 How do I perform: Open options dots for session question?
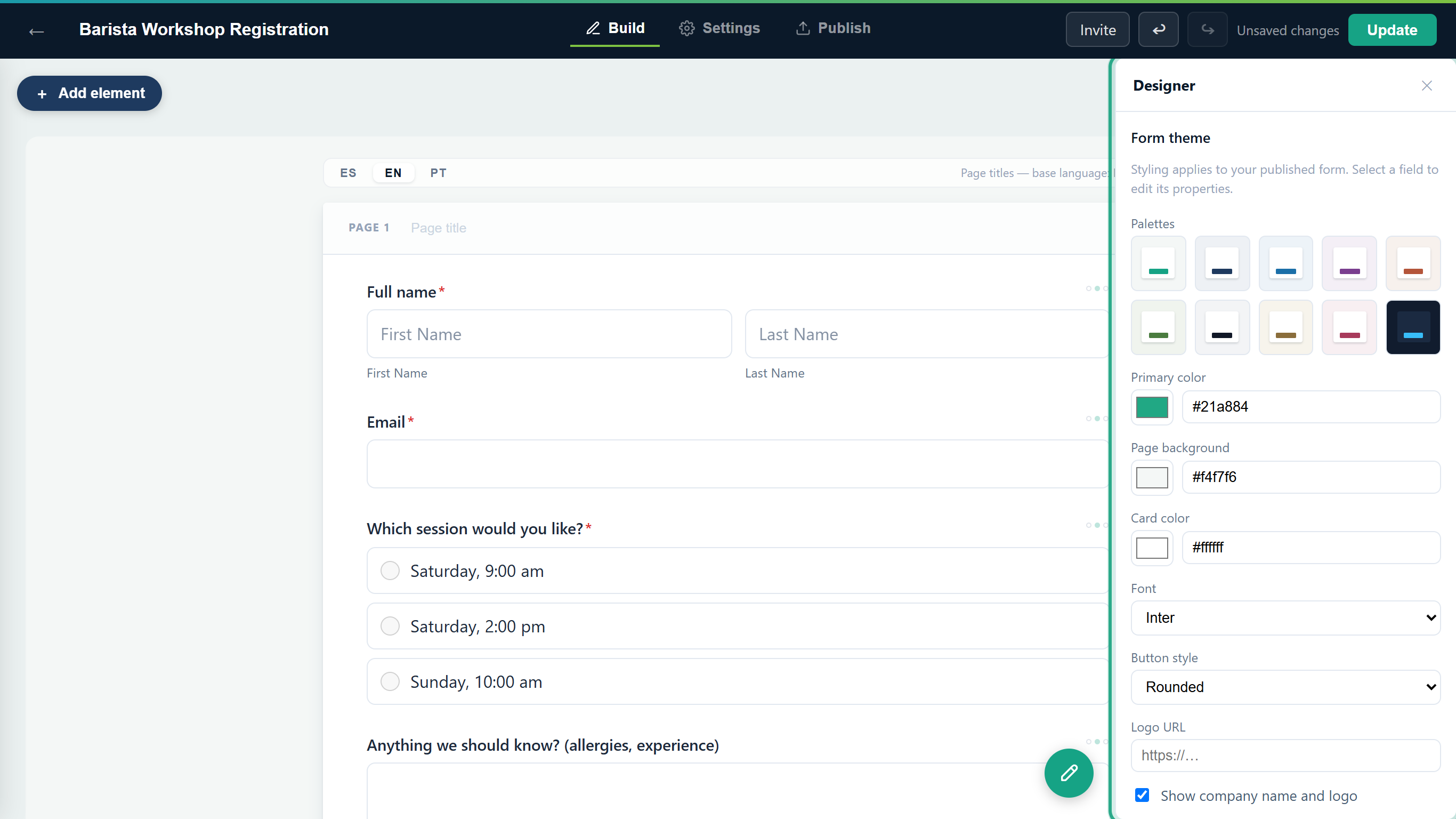(1096, 525)
